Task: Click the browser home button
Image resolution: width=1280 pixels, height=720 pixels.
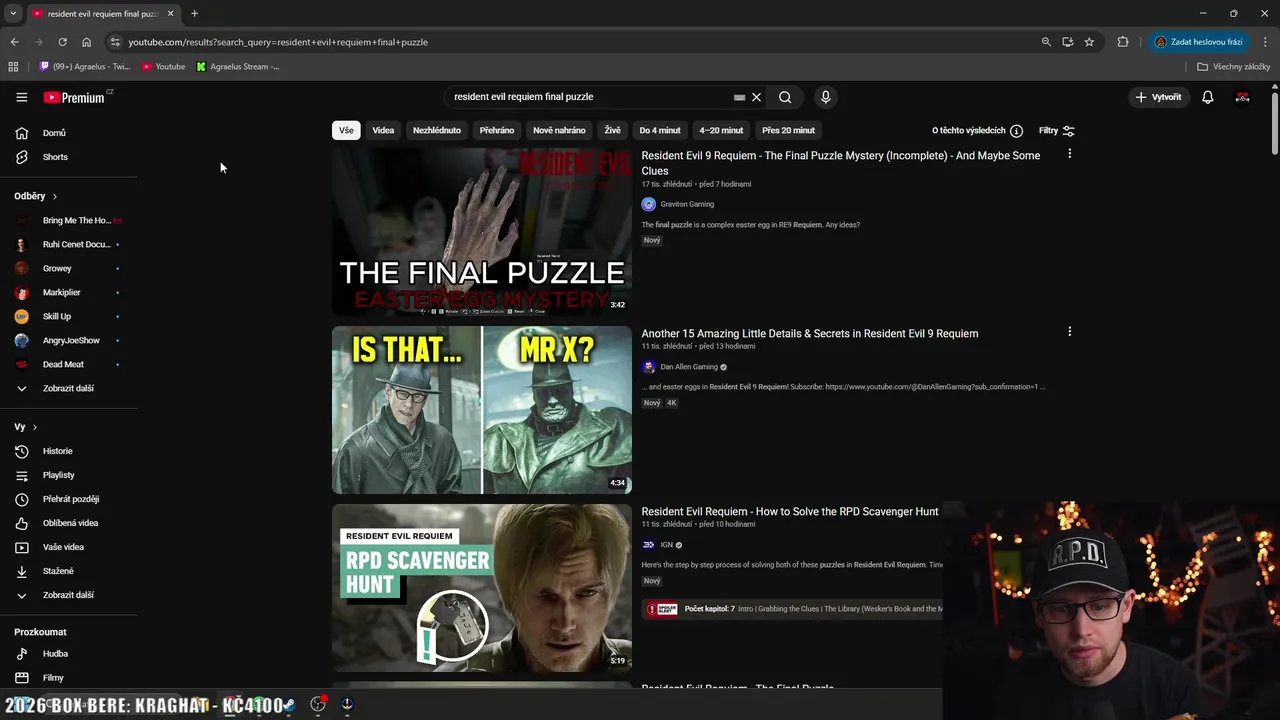Action: click(x=86, y=42)
